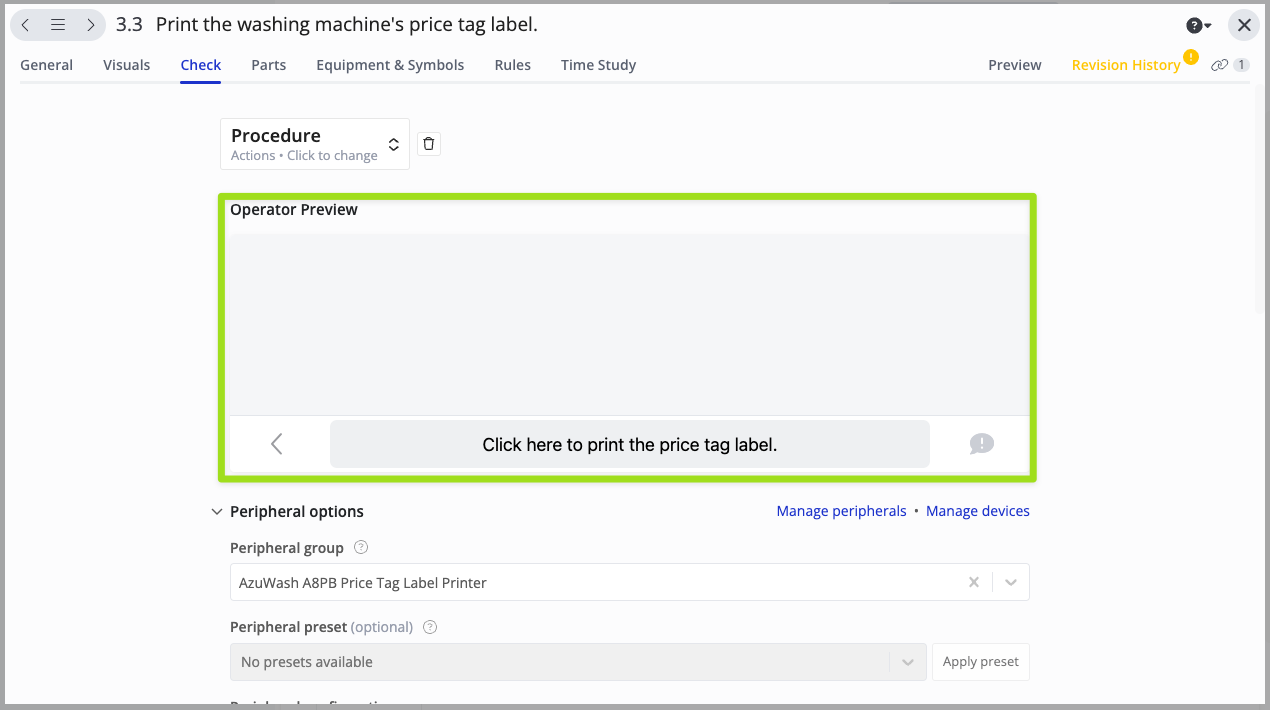The image size is (1270, 710).
Task: Go to the previous step arrow
Action: 26,25
